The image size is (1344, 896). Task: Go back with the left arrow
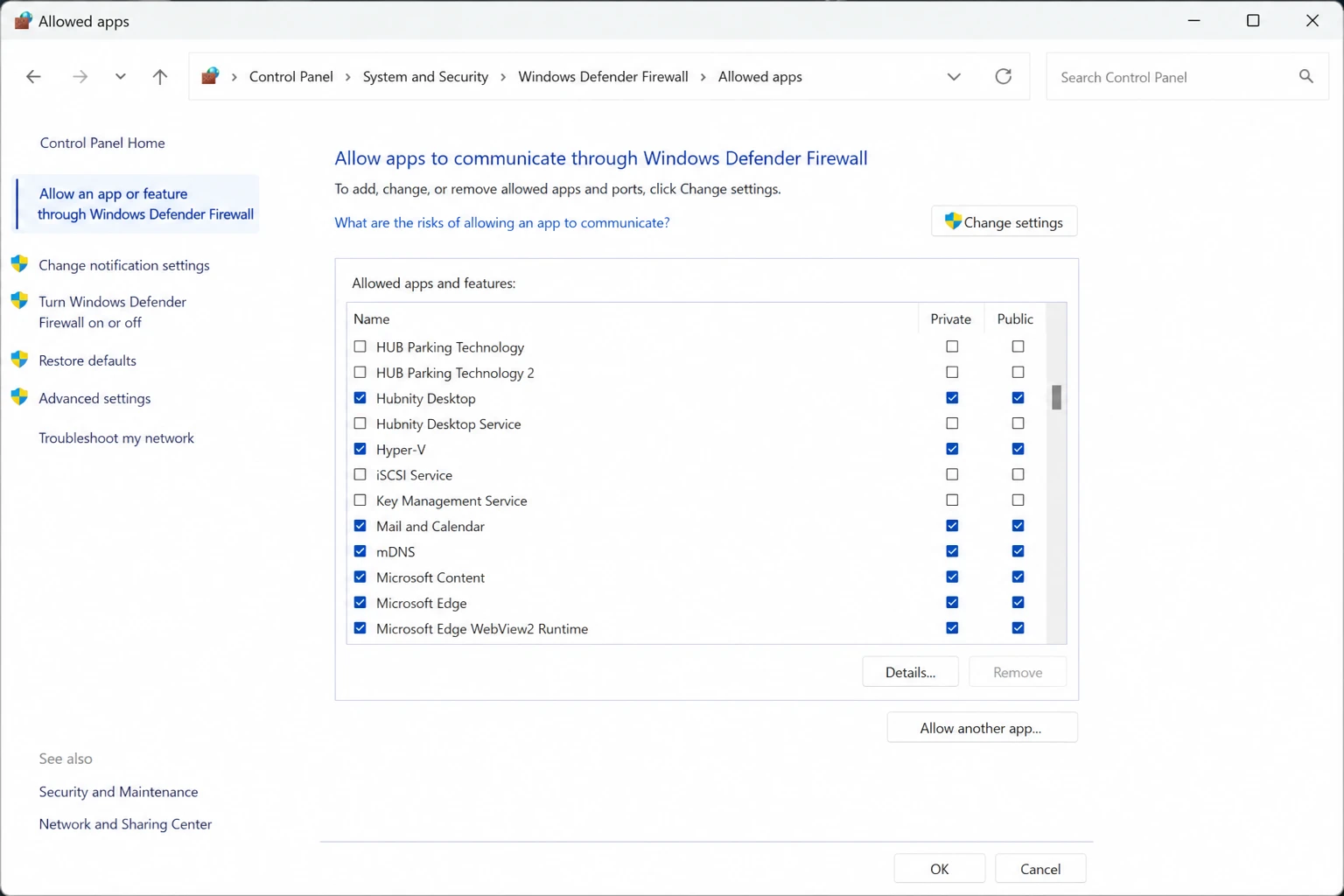click(x=33, y=77)
